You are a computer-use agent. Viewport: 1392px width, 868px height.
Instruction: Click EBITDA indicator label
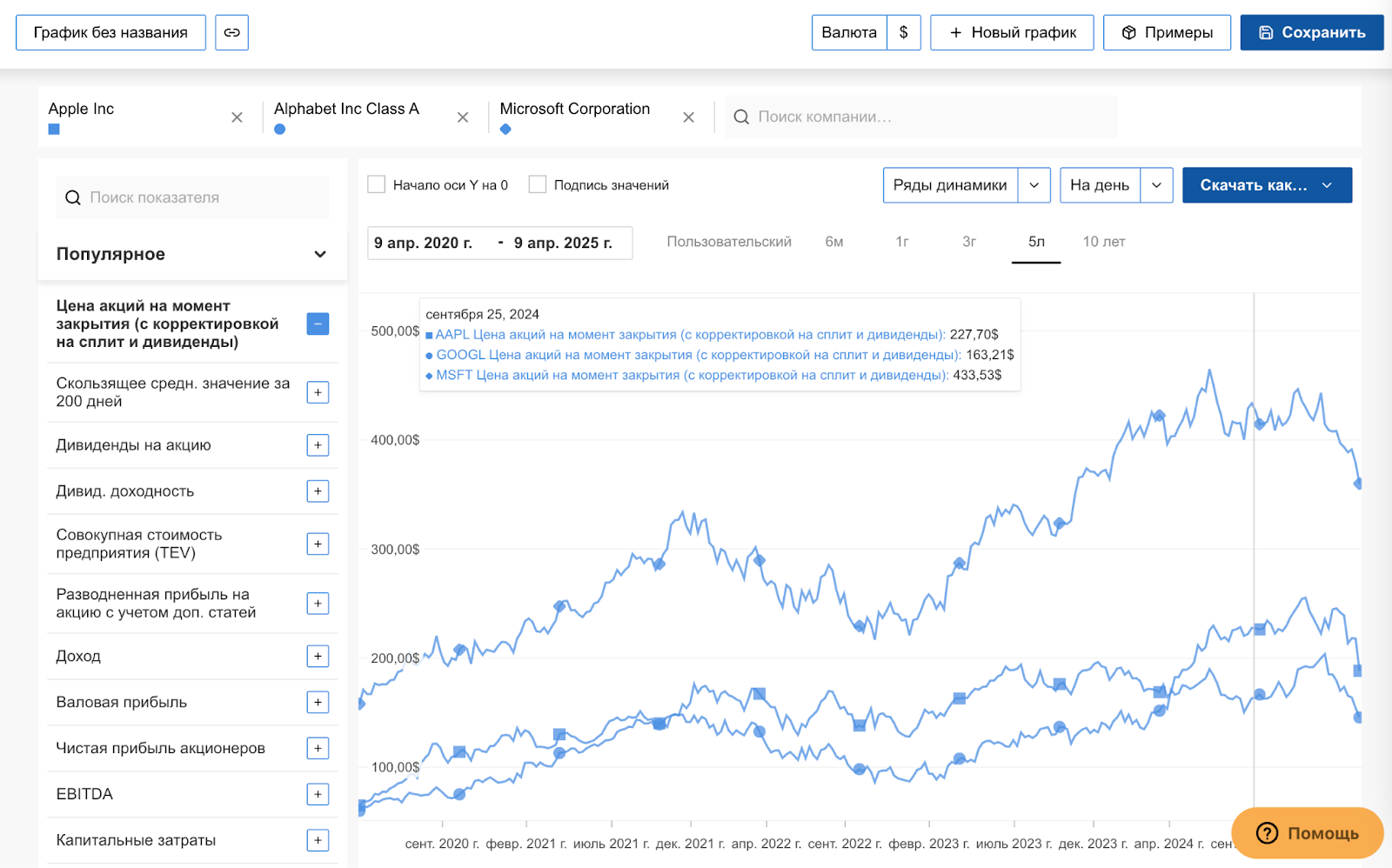pyautogui.click(x=84, y=794)
